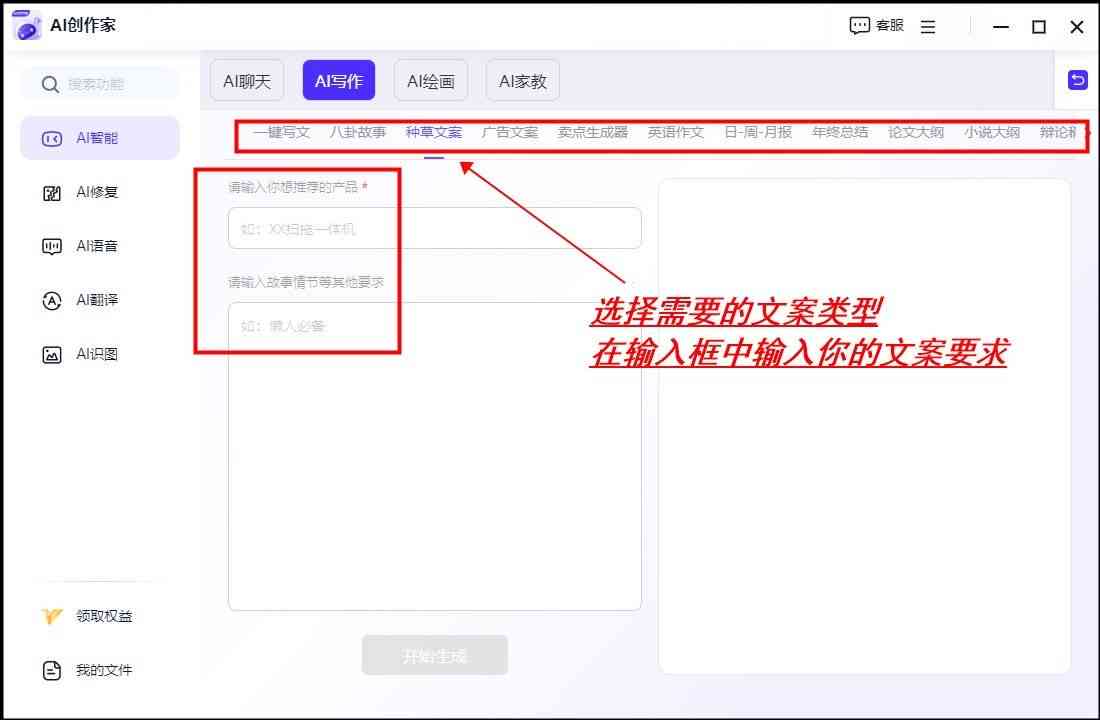Open AI语音 in the sidebar
This screenshot has width=1100, height=720.
click(x=100, y=246)
